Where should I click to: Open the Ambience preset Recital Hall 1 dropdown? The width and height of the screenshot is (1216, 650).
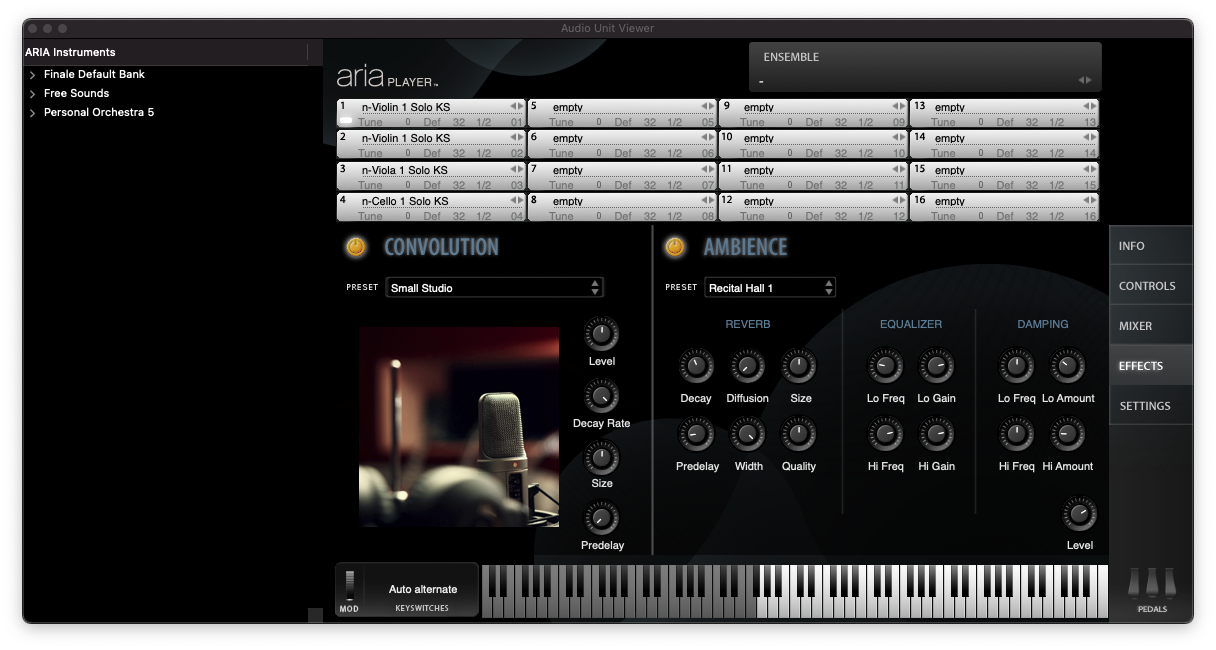(x=769, y=288)
